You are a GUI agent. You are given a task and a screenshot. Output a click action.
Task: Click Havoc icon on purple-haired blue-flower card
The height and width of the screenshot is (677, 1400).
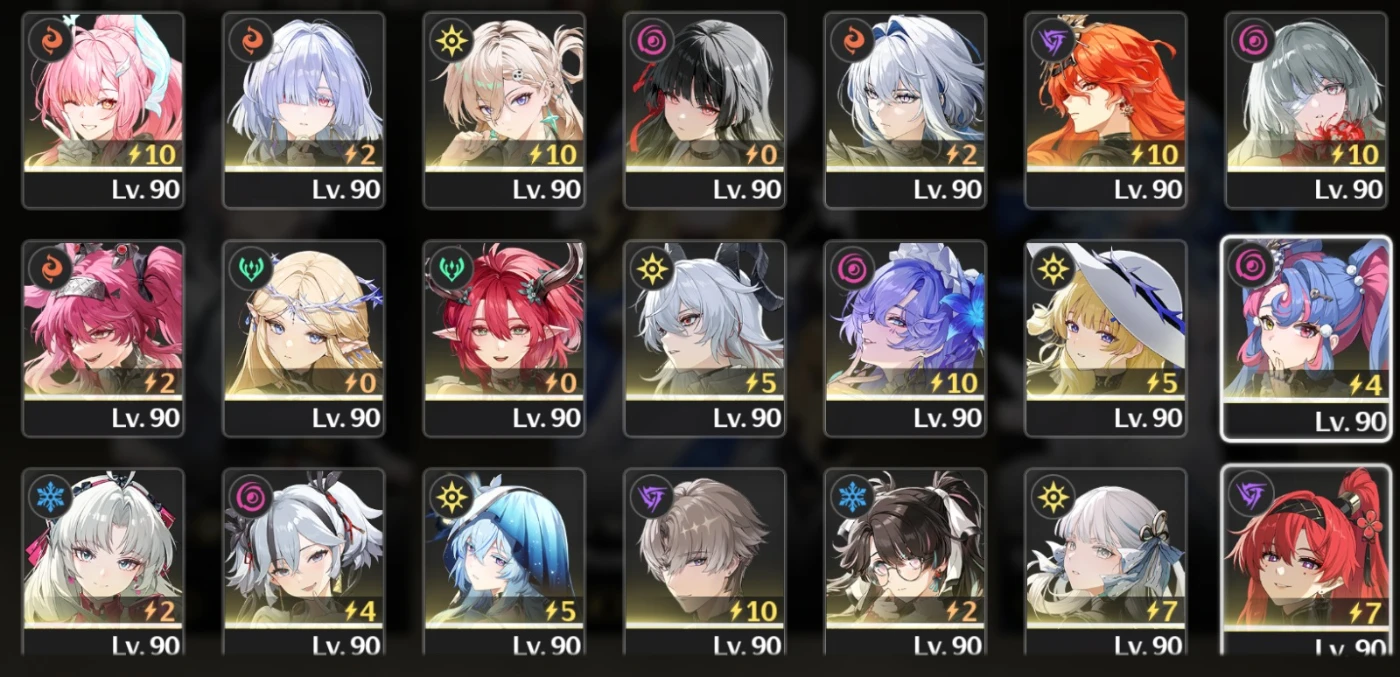(x=851, y=267)
